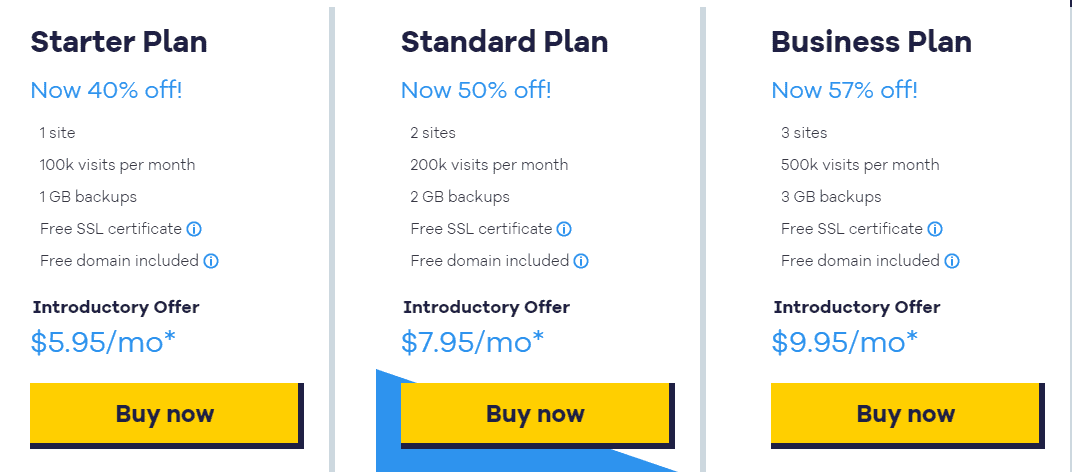Click the Now 40% off! text

tap(107, 90)
